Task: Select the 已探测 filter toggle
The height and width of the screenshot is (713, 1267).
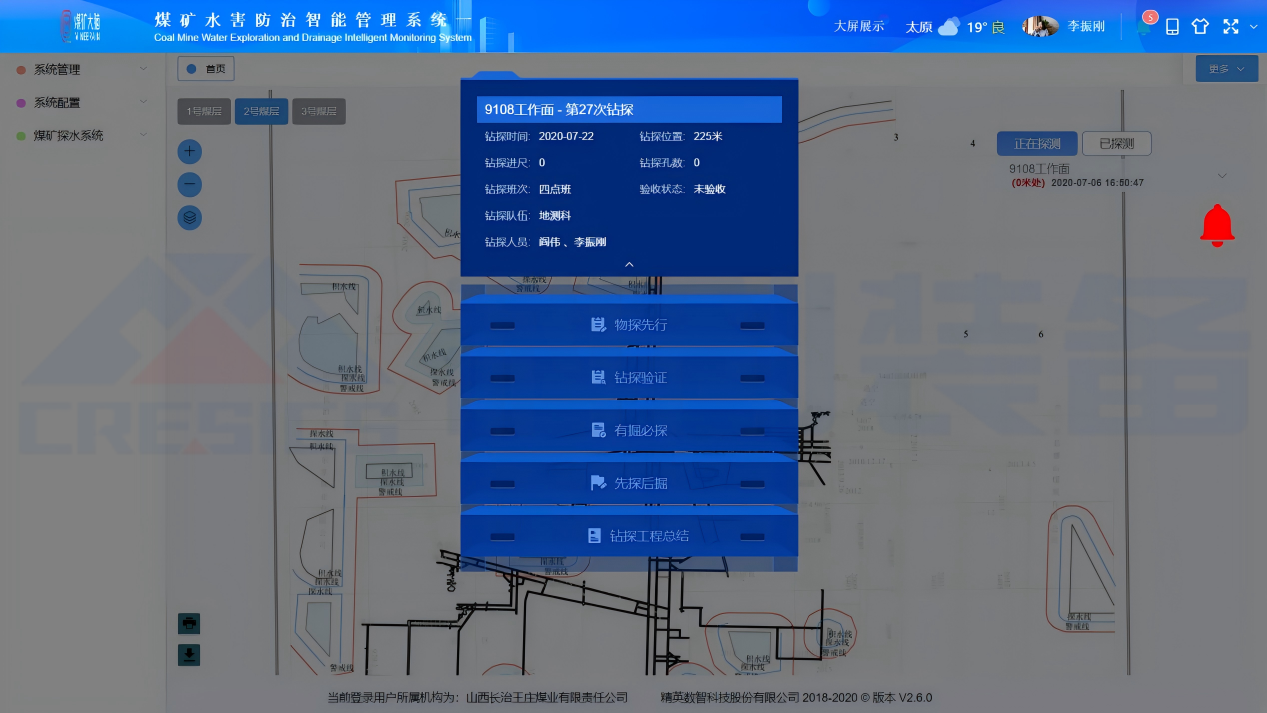Action: coord(1116,144)
